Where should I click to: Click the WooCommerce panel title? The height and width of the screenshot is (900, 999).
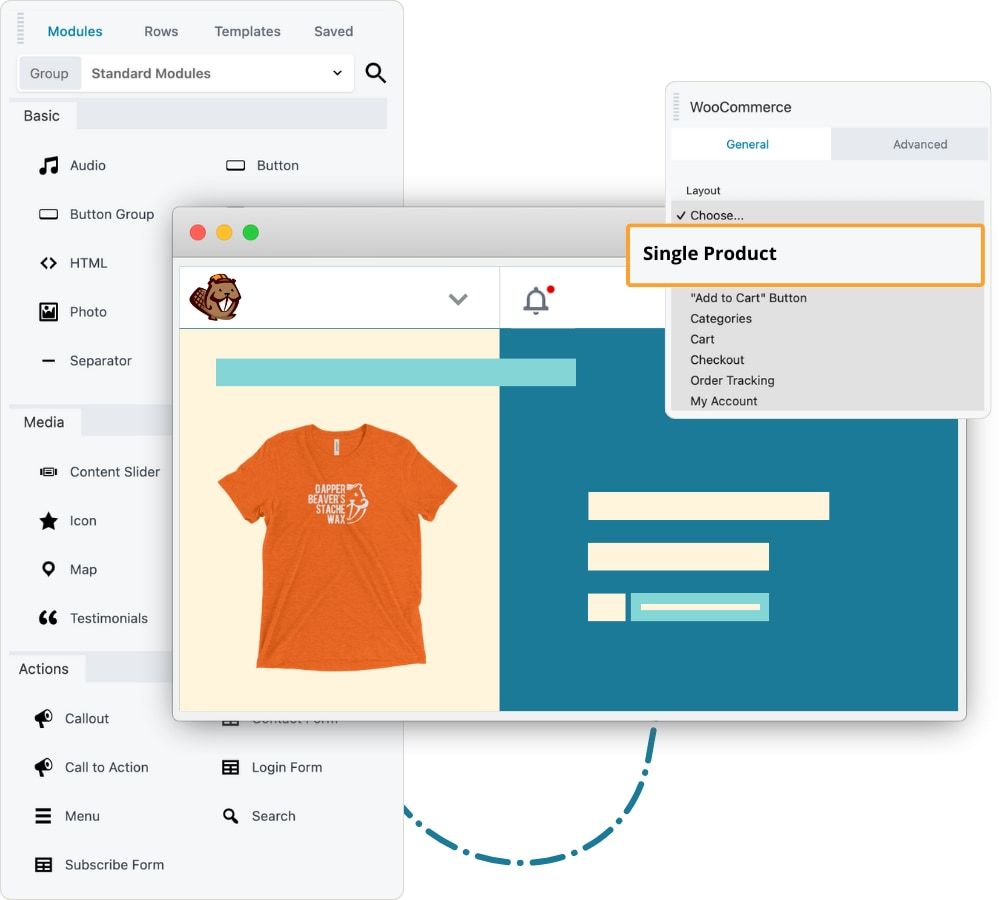(740, 107)
